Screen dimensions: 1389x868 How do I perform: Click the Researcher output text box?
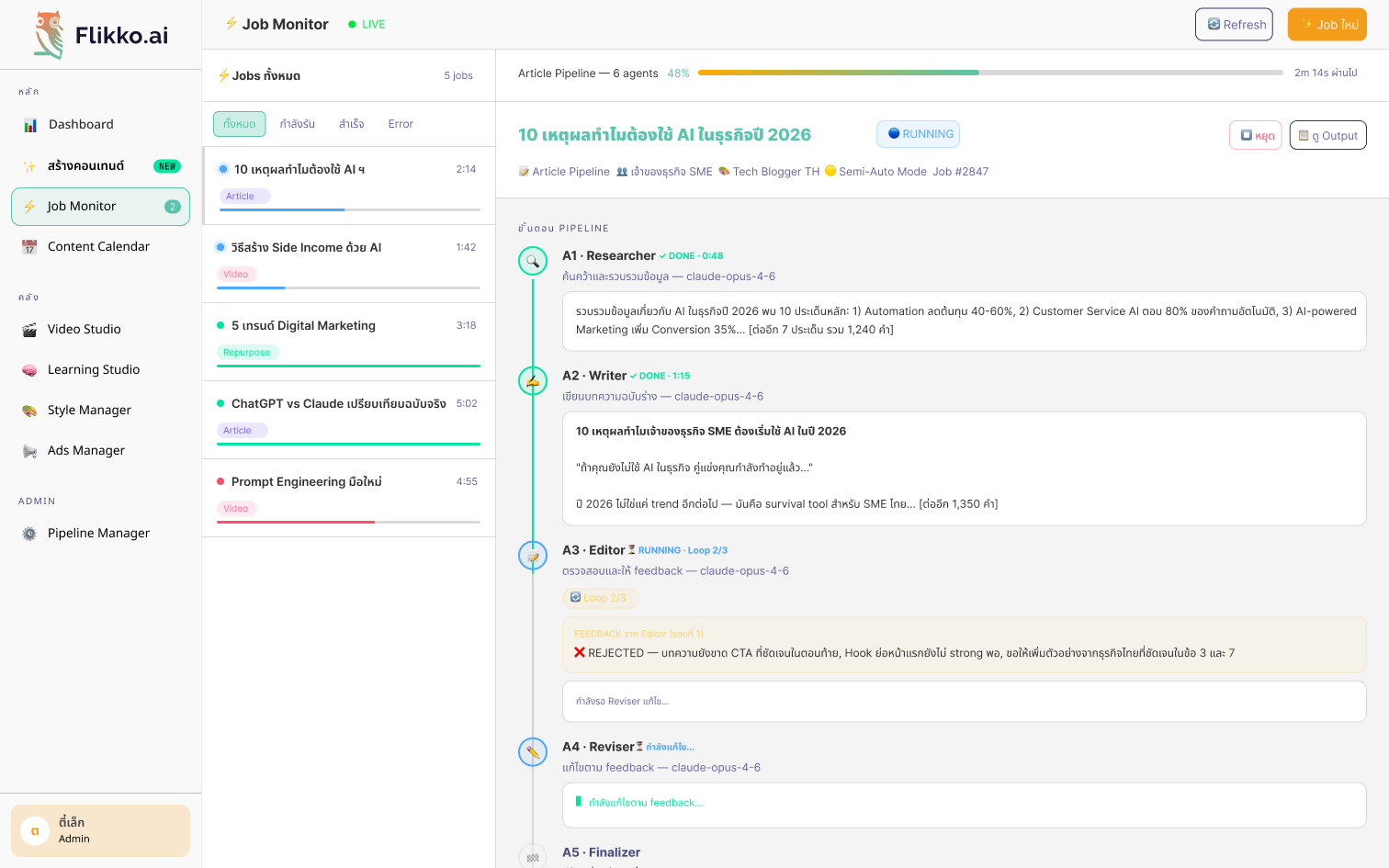coord(965,321)
